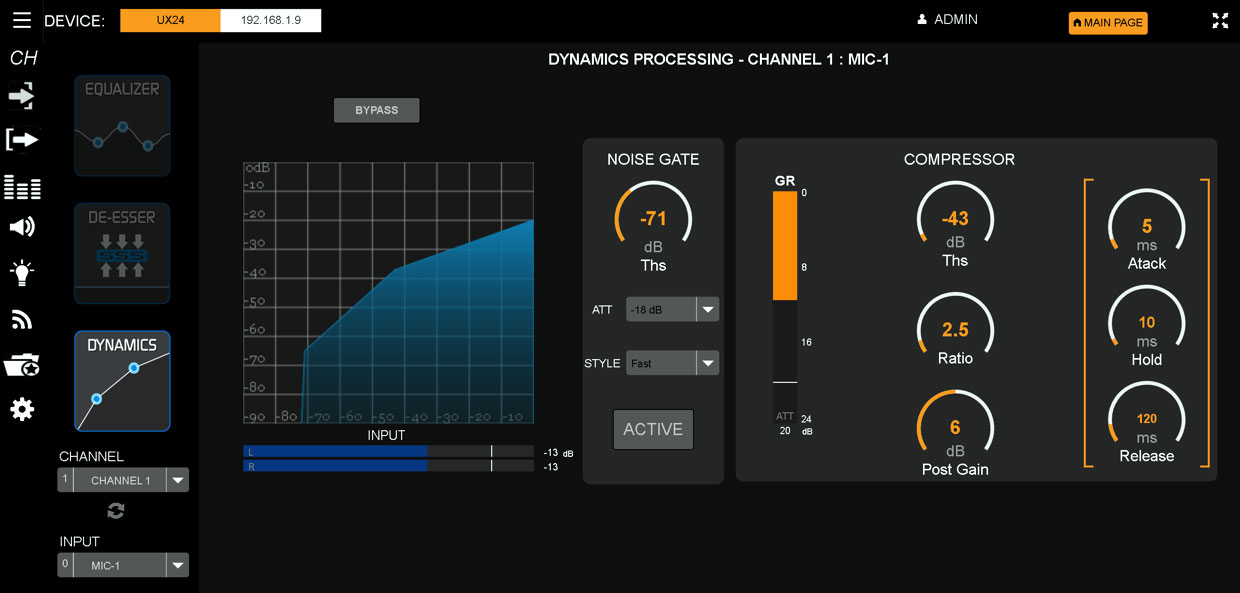Toggle the noise gate ACTIVE button
Viewport: 1240px width, 593px height.
tap(653, 430)
